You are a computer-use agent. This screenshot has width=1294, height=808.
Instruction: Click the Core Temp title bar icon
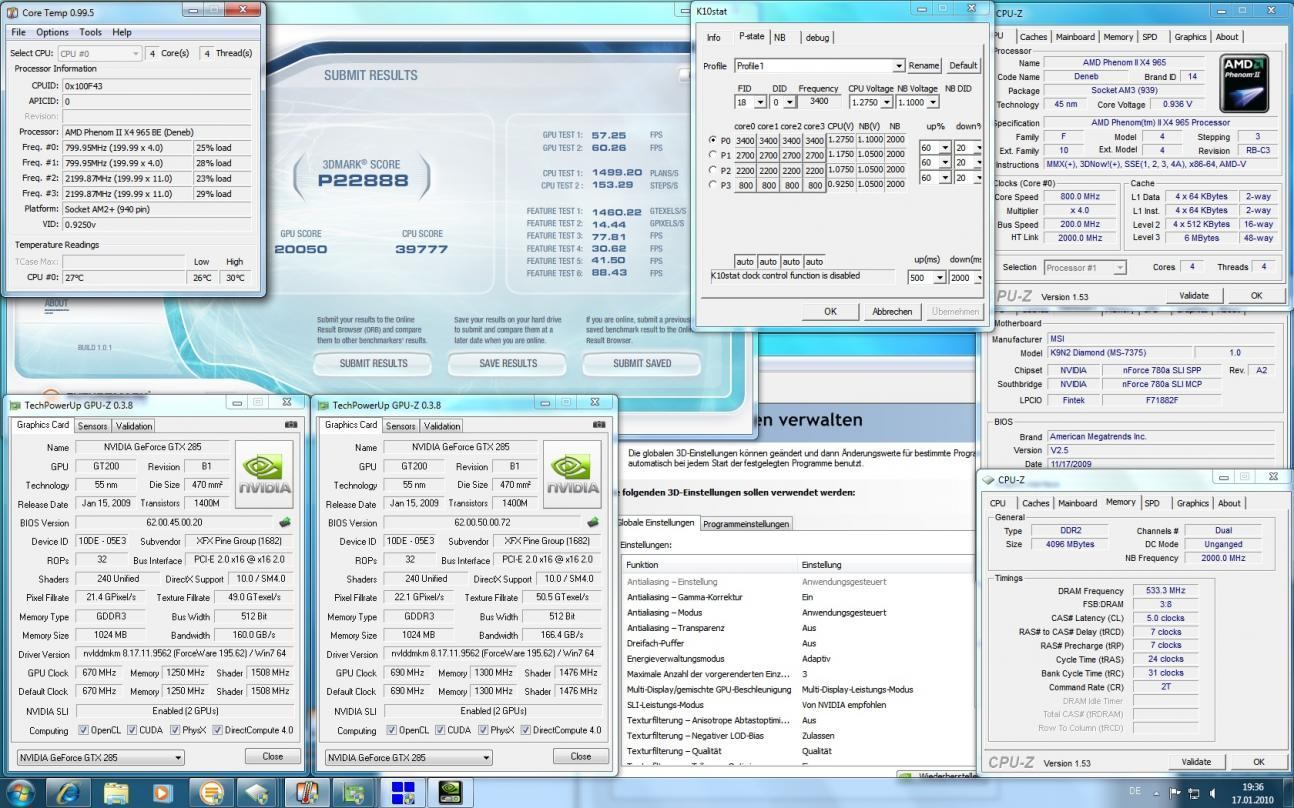coord(12,11)
